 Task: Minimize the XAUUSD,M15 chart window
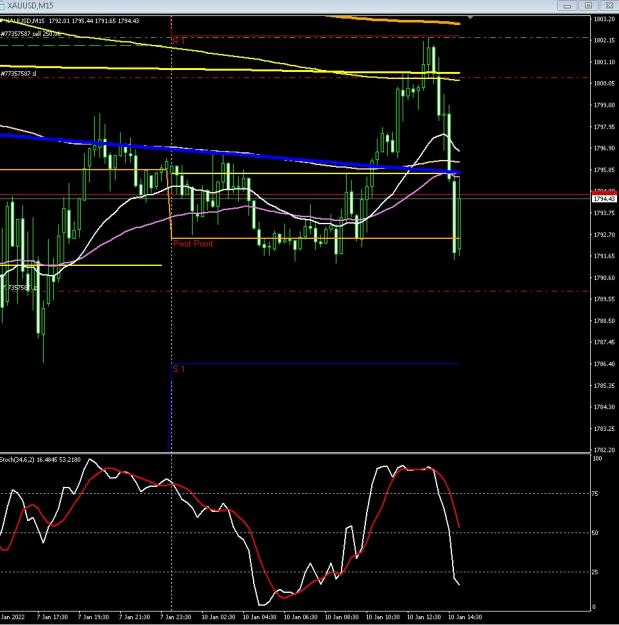point(567,6)
